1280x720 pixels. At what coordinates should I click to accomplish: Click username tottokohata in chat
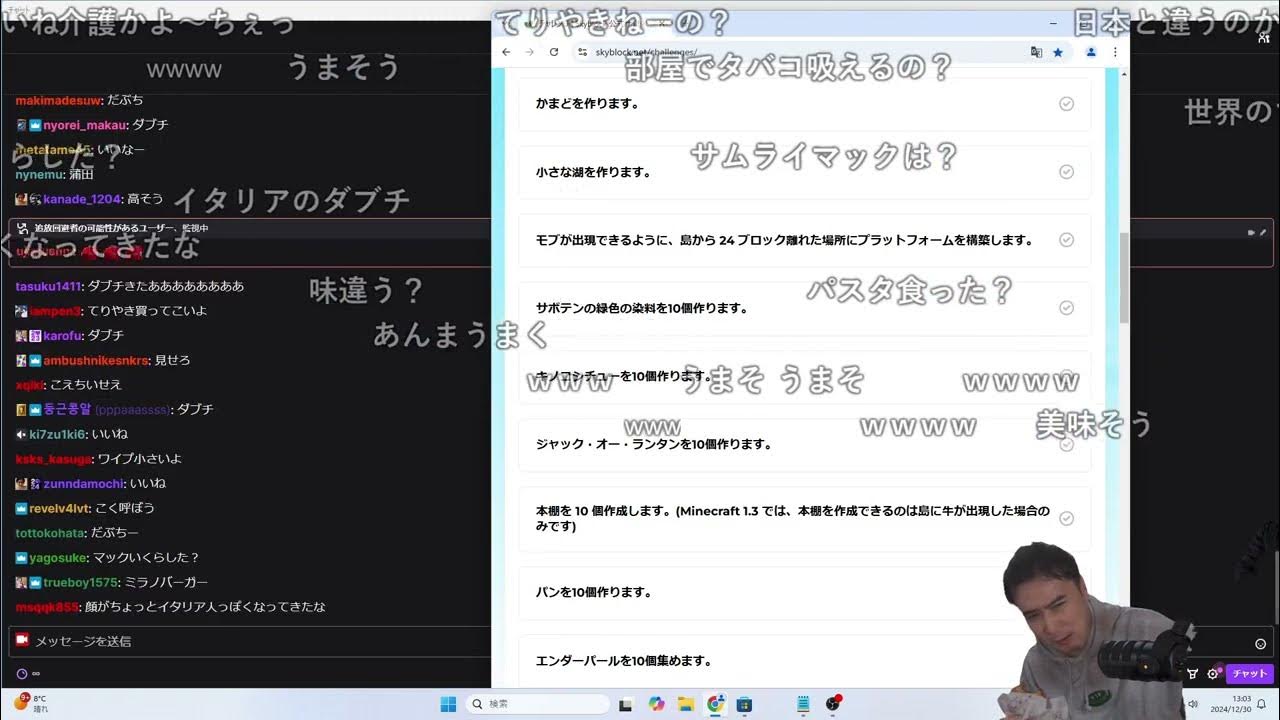(x=50, y=533)
